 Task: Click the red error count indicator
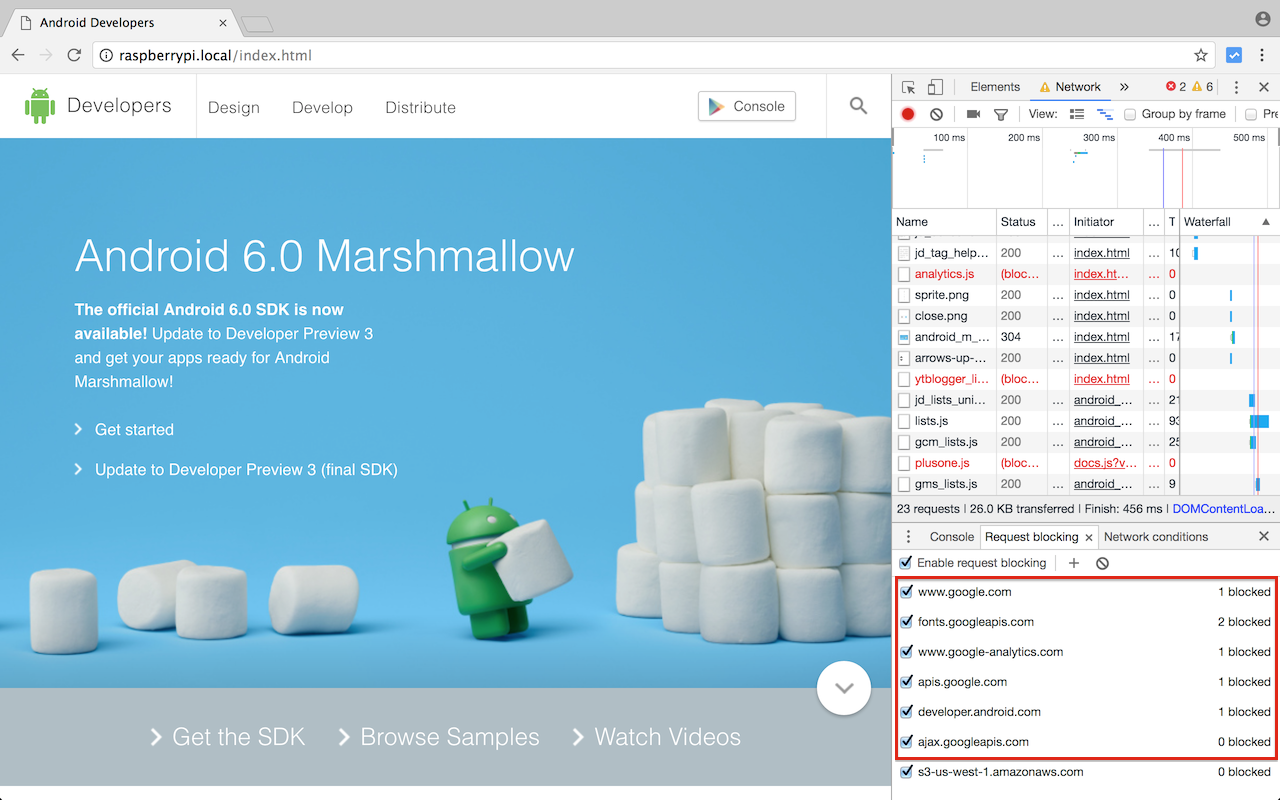click(x=1176, y=87)
